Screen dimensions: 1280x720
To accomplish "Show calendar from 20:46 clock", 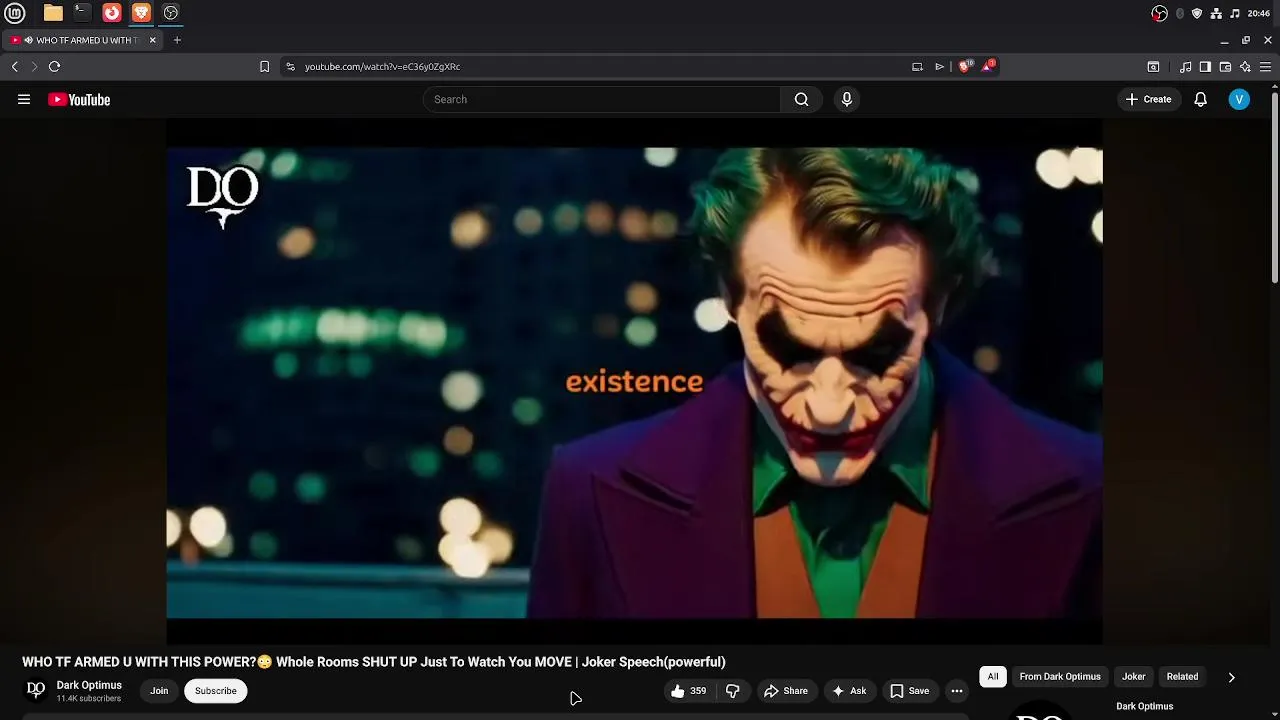I will pos(1259,13).
